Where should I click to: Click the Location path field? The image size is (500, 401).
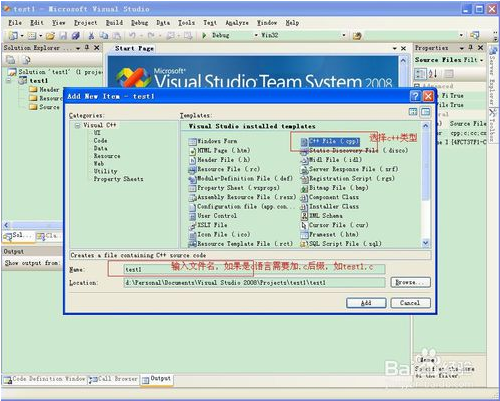click(254, 283)
